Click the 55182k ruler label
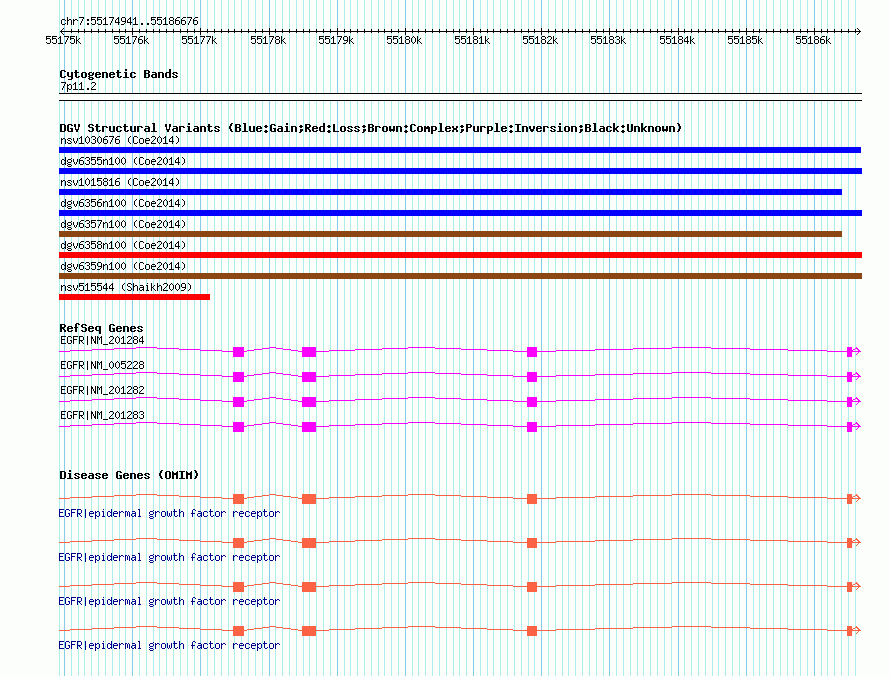The width and height of the screenshot is (890, 676). [x=540, y=41]
